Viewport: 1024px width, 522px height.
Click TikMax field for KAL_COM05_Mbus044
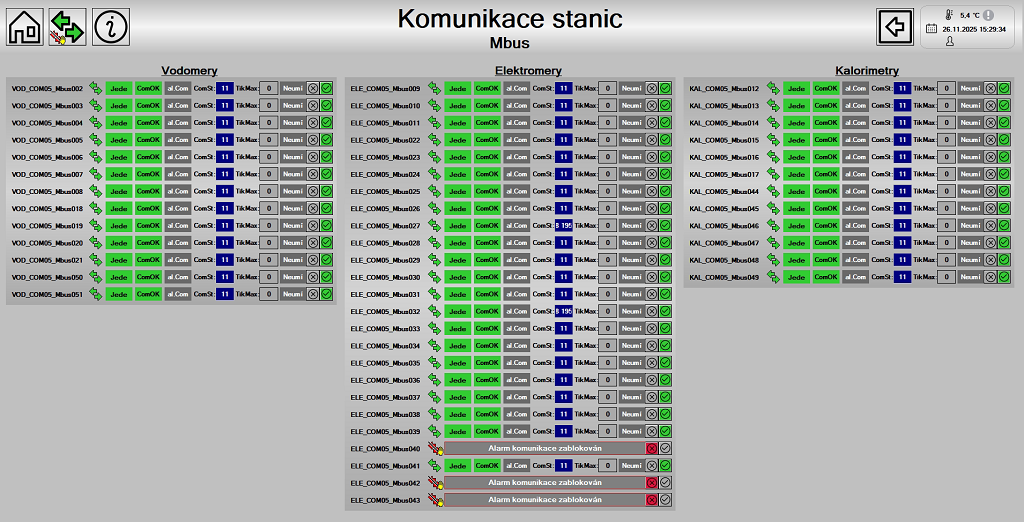[x=947, y=191]
